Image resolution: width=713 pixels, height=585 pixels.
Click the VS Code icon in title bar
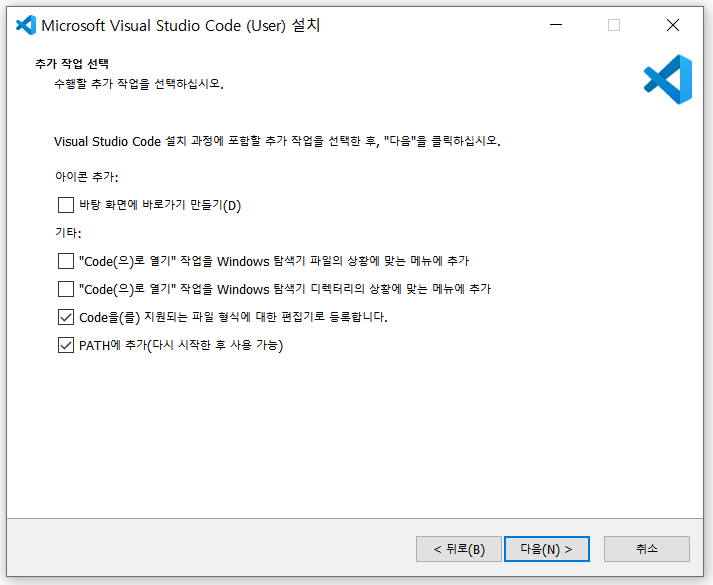coord(26,25)
